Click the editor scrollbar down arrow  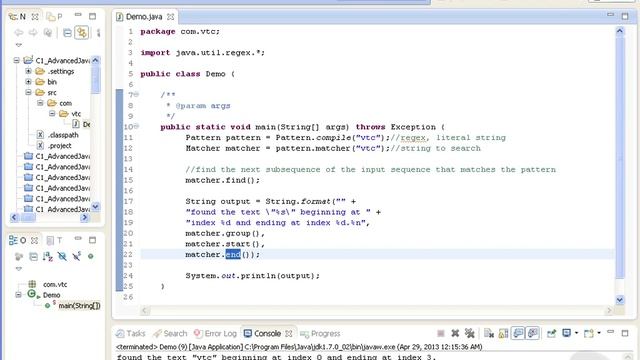620,300
